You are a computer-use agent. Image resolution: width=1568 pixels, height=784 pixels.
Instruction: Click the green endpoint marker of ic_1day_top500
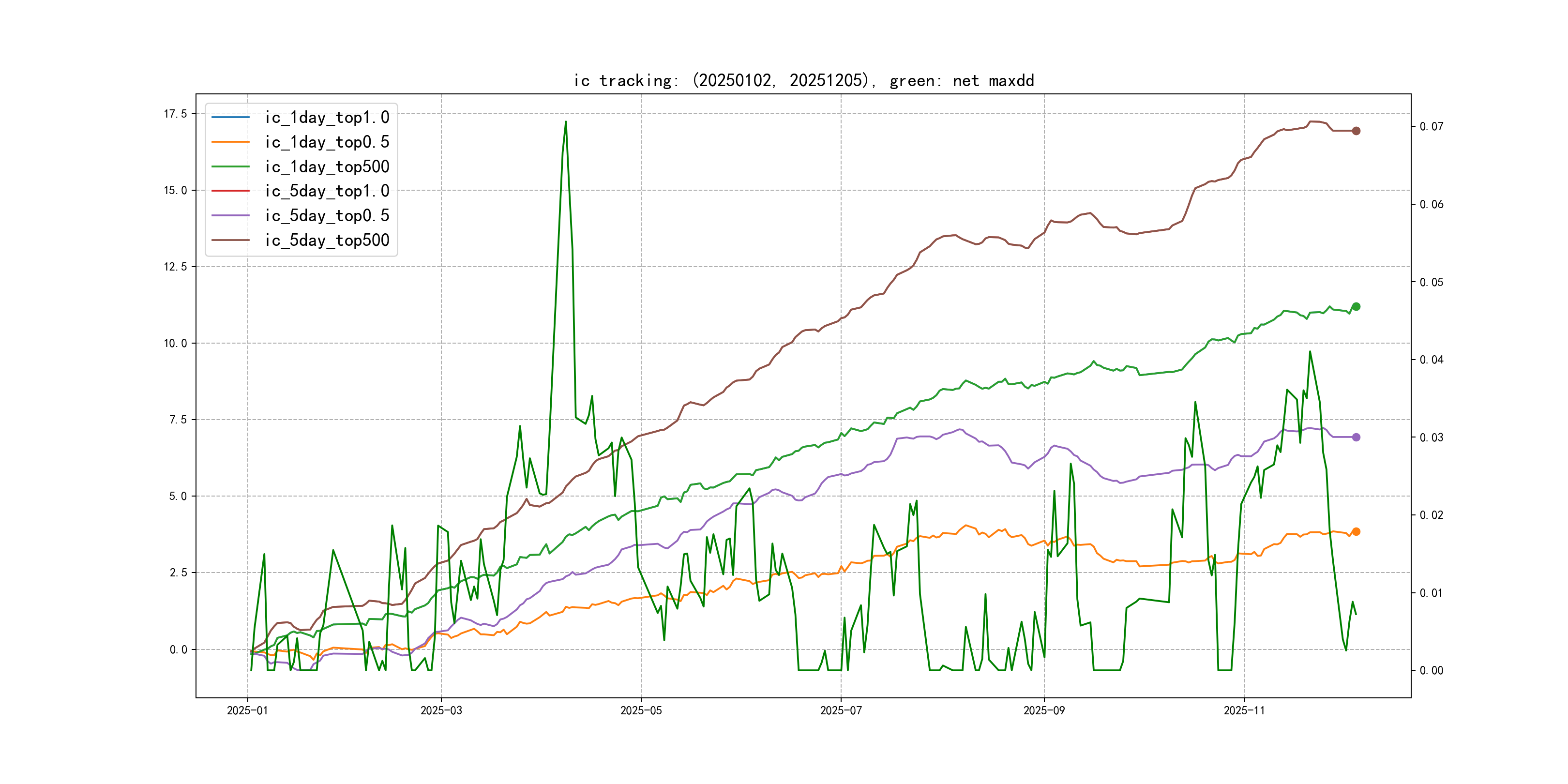pyautogui.click(x=1356, y=307)
